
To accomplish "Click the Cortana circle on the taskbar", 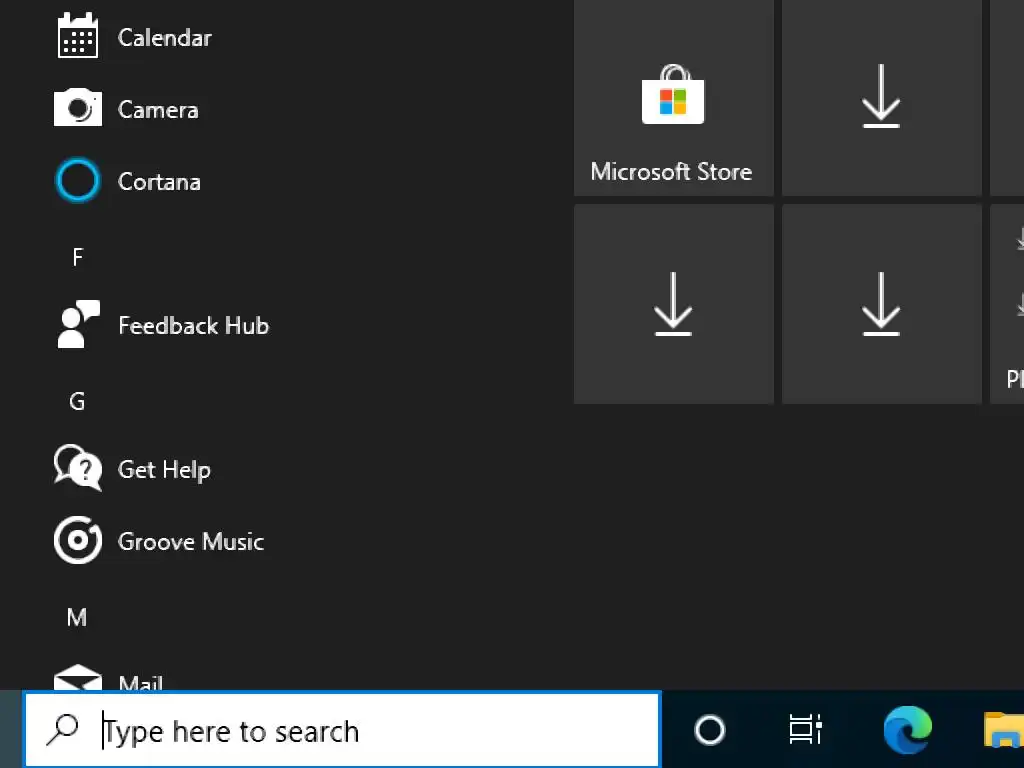I will click(x=710, y=731).
